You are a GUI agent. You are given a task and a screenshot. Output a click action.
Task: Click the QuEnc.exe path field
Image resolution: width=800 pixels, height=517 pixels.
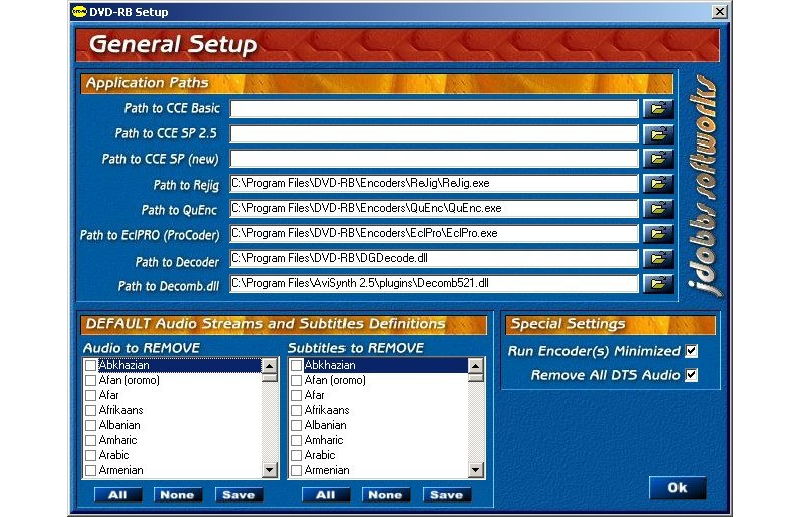click(x=434, y=208)
